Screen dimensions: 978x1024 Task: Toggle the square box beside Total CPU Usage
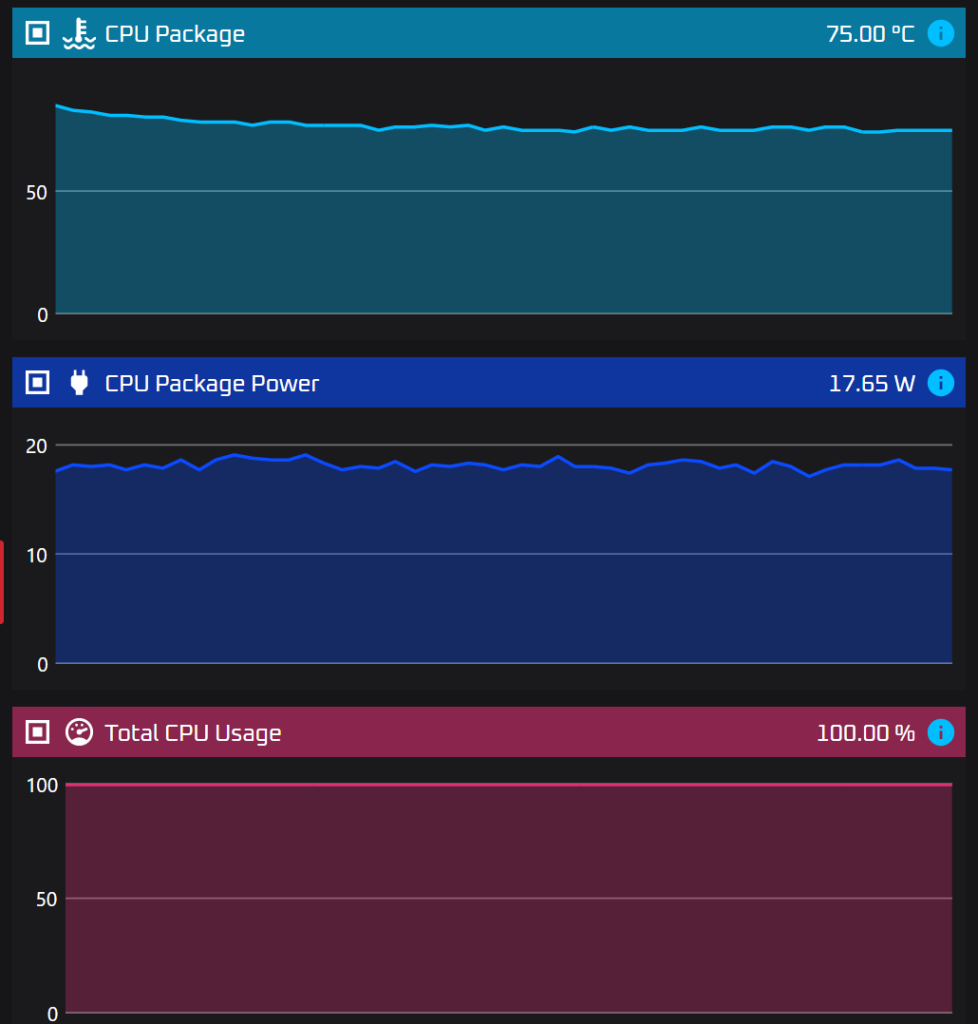pyautogui.click(x=37, y=733)
